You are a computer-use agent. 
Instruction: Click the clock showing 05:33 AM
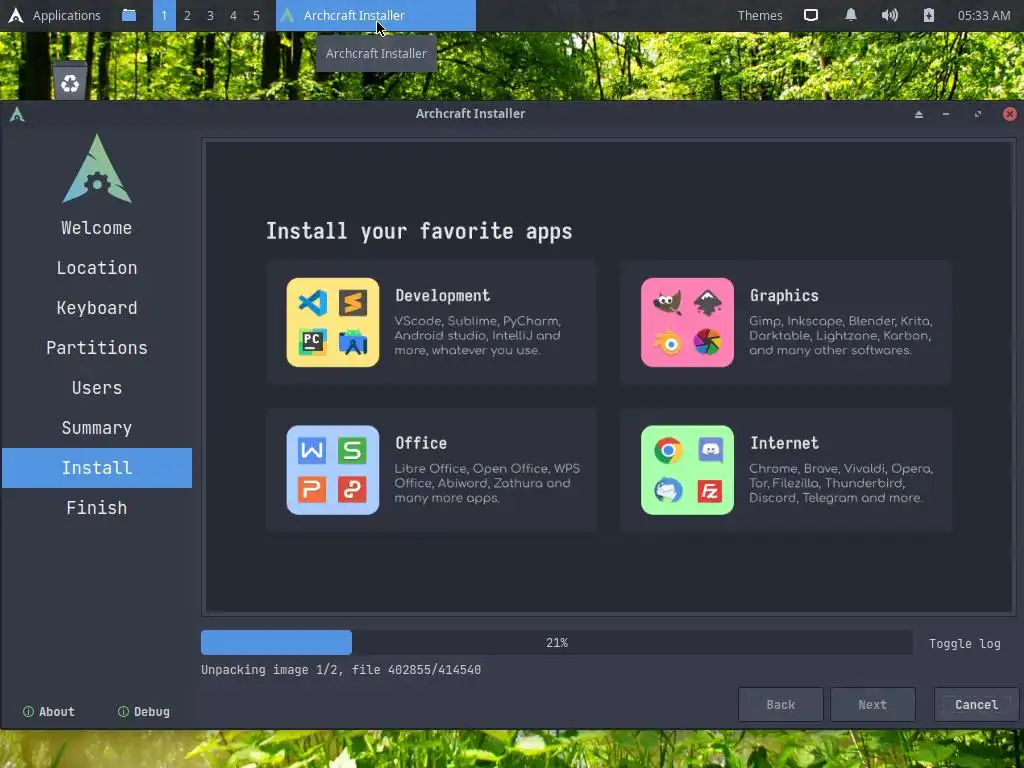click(x=984, y=15)
